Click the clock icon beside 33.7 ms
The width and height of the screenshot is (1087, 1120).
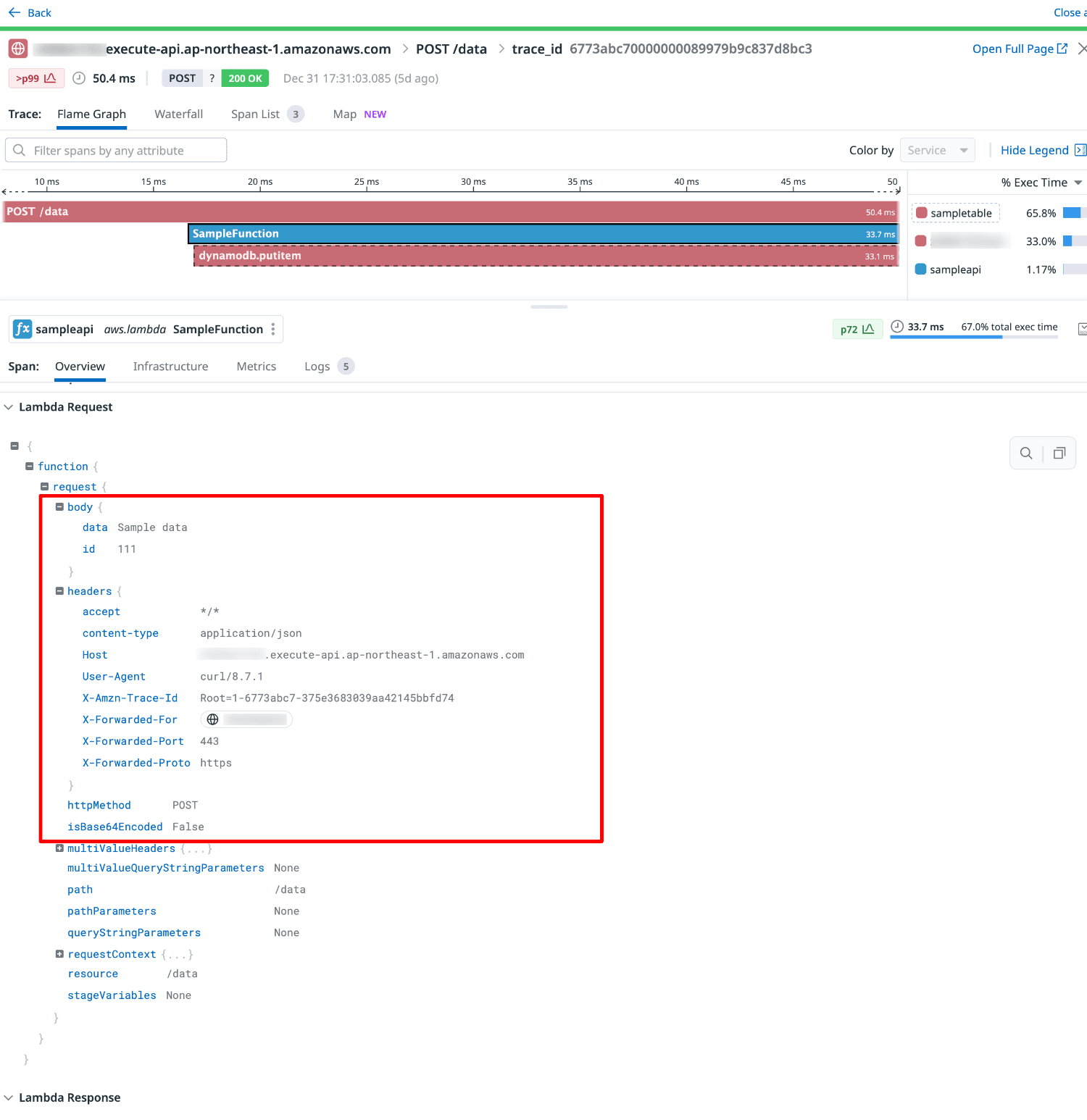897,327
